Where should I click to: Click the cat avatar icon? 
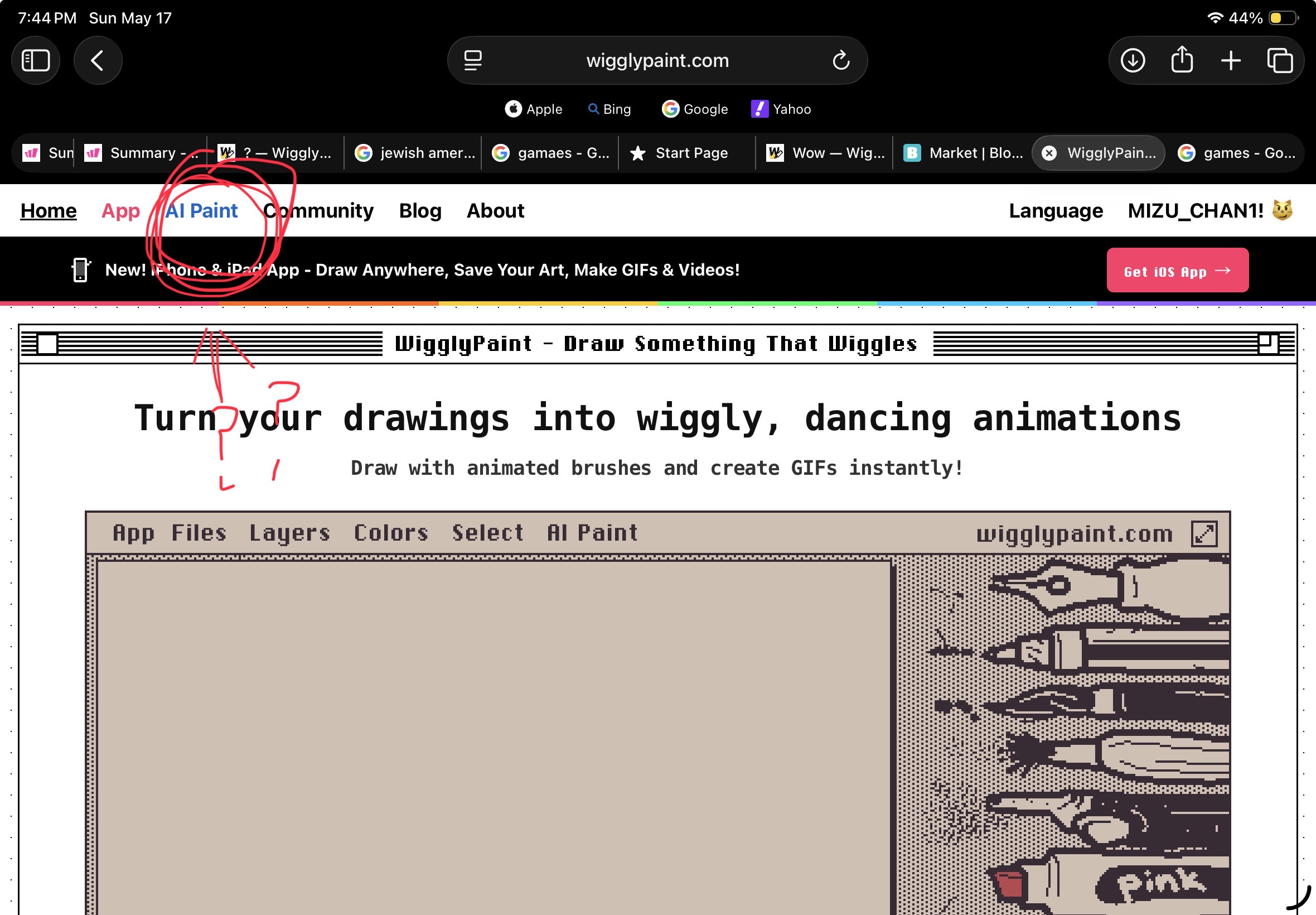(x=1281, y=210)
